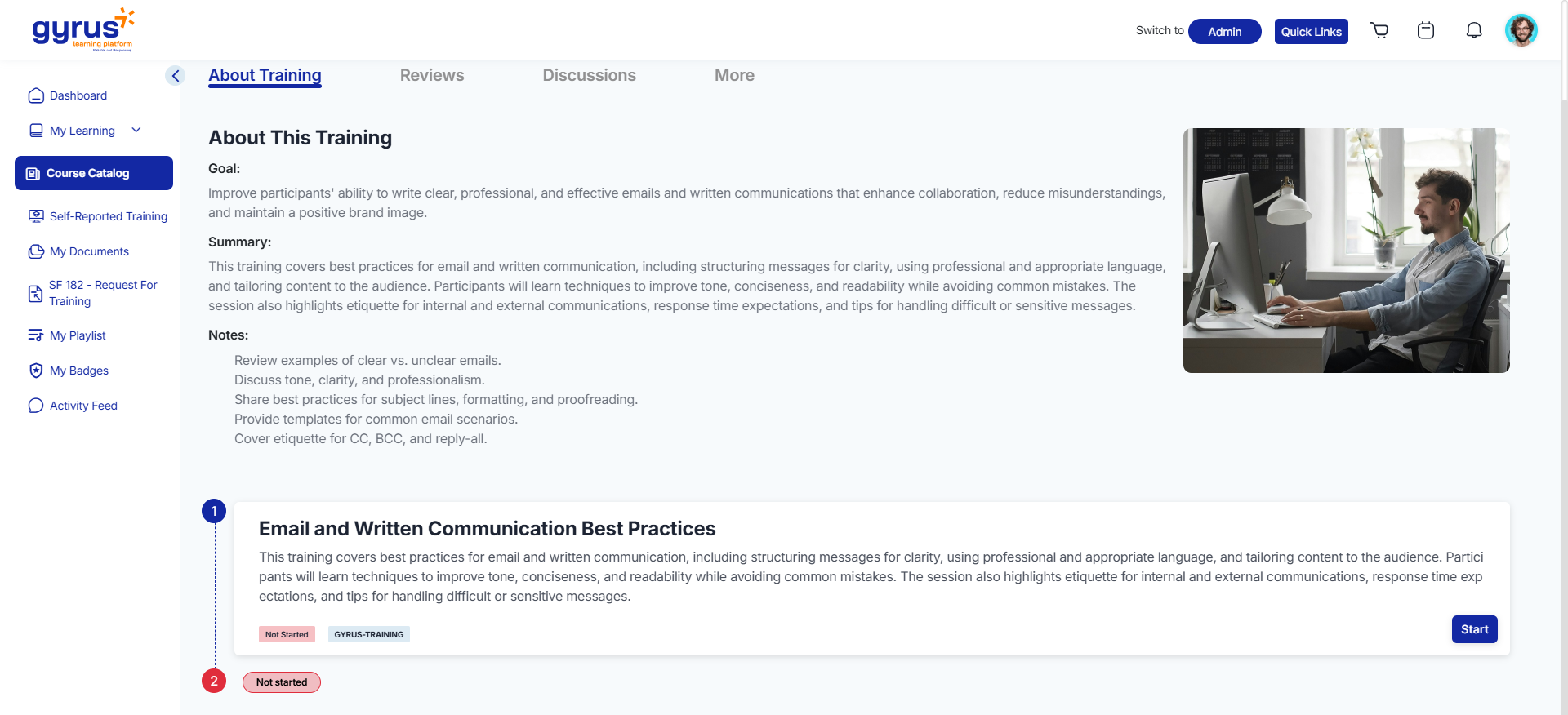The image size is (1568, 715).
Task: Click the My Badges shield icon
Action: 36,371
